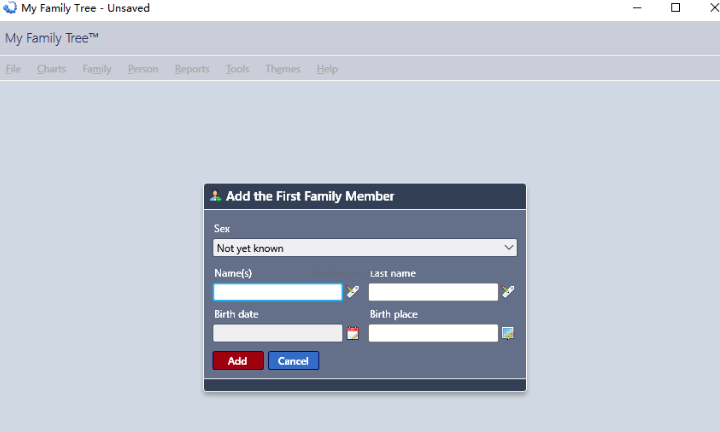The height and width of the screenshot is (432, 720).
Task: Click the map icon beside Birth place
Action: point(508,333)
